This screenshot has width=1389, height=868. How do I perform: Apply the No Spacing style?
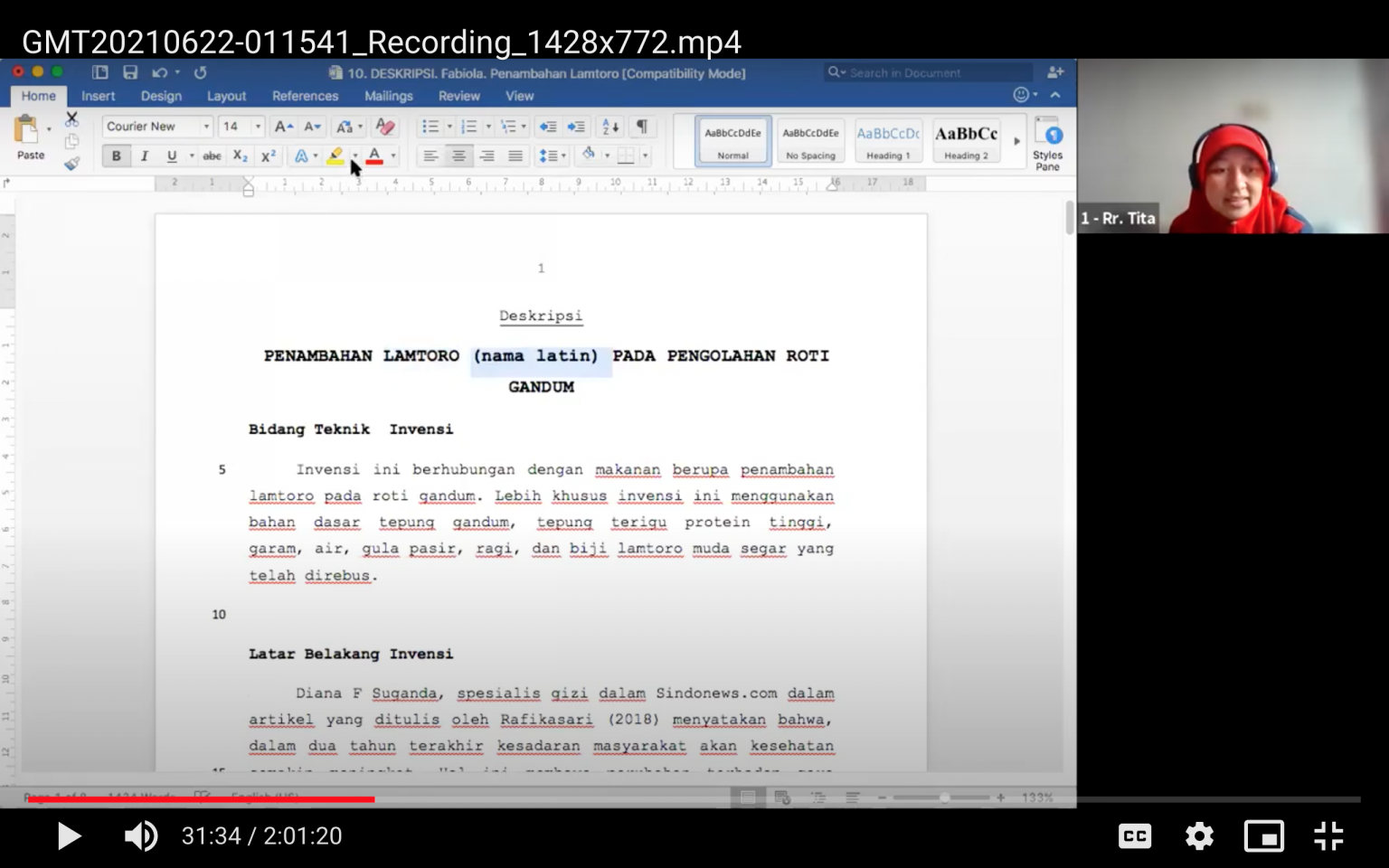coord(810,142)
